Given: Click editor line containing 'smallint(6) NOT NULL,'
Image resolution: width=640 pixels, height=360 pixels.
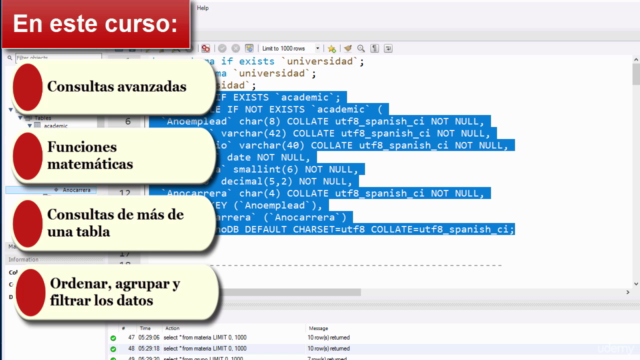Looking at the screenshot, I should click(296, 169).
